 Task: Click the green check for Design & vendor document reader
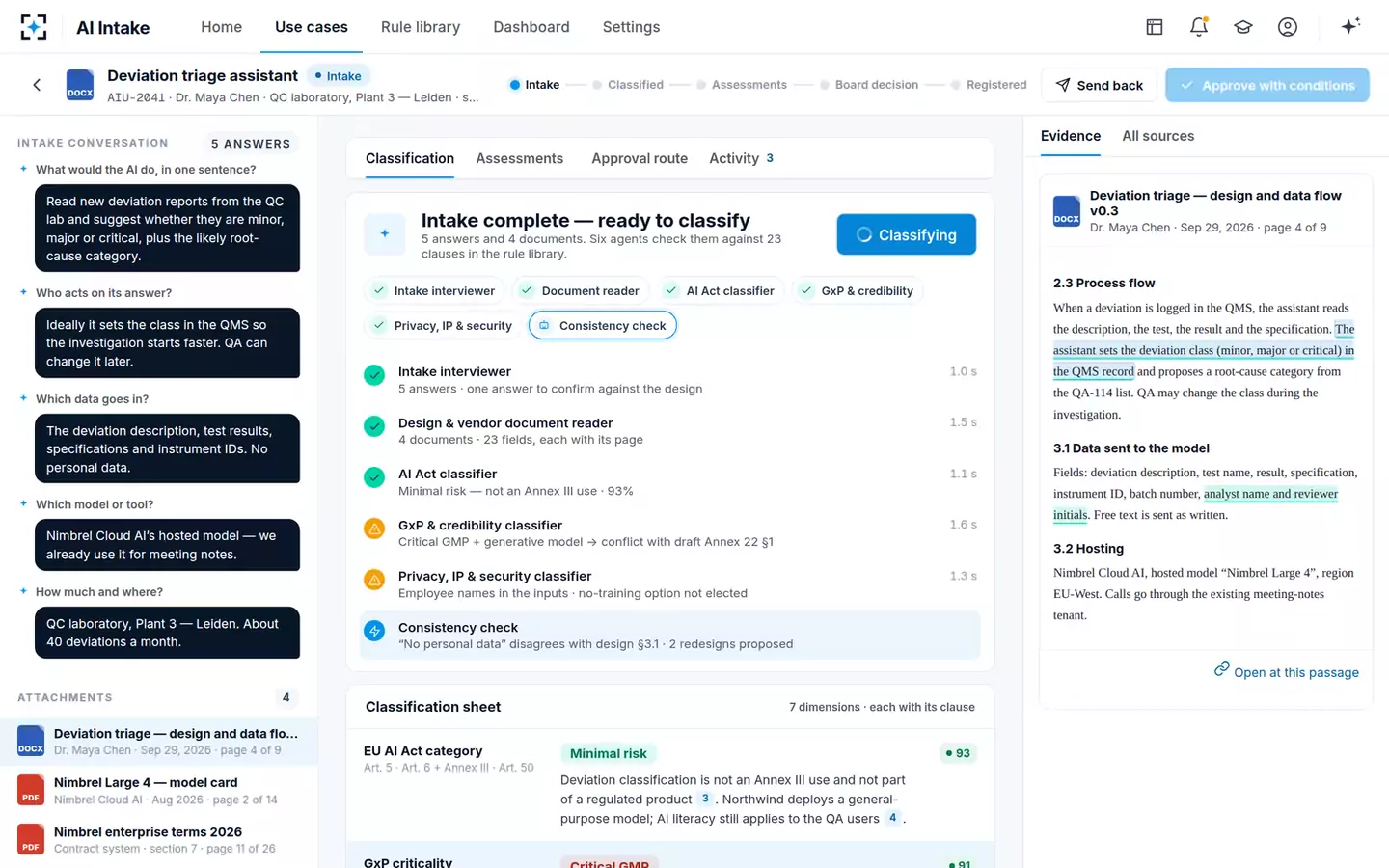(x=374, y=426)
